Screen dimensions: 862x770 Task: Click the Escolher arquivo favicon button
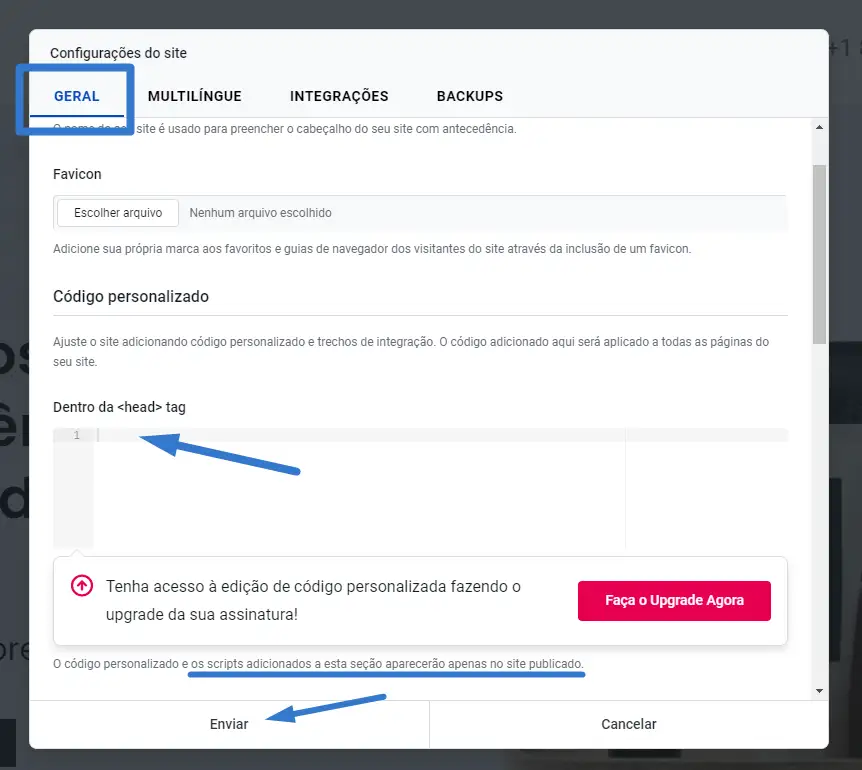coord(118,213)
